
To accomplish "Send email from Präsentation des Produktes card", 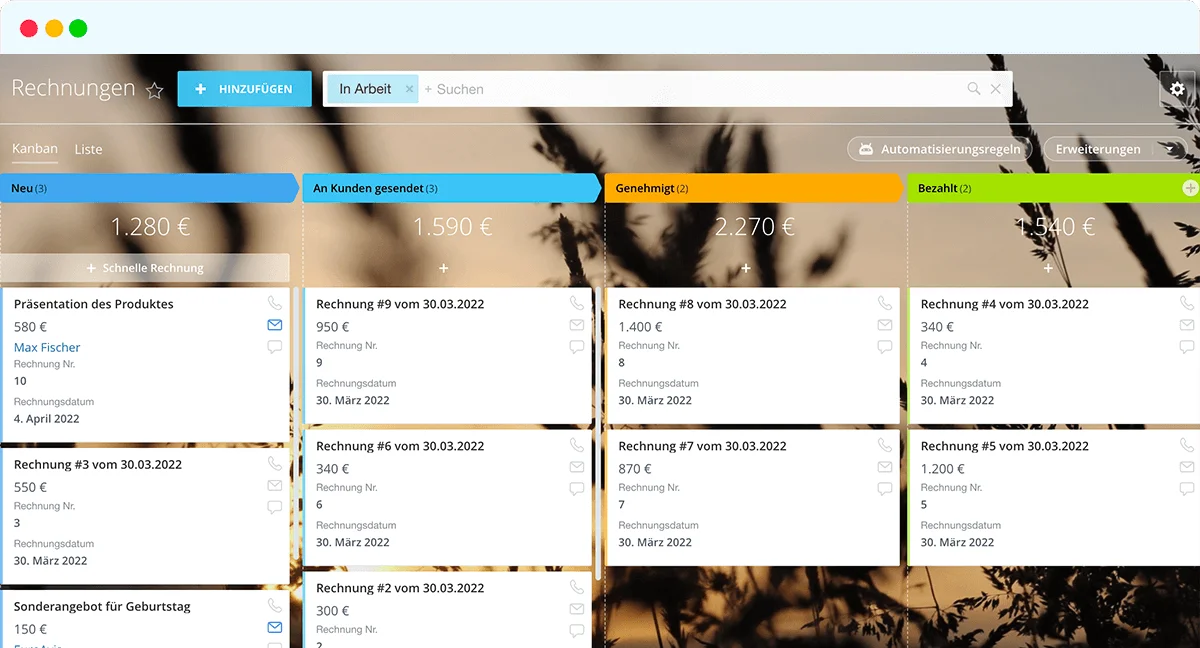I will pyautogui.click(x=275, y=325).
